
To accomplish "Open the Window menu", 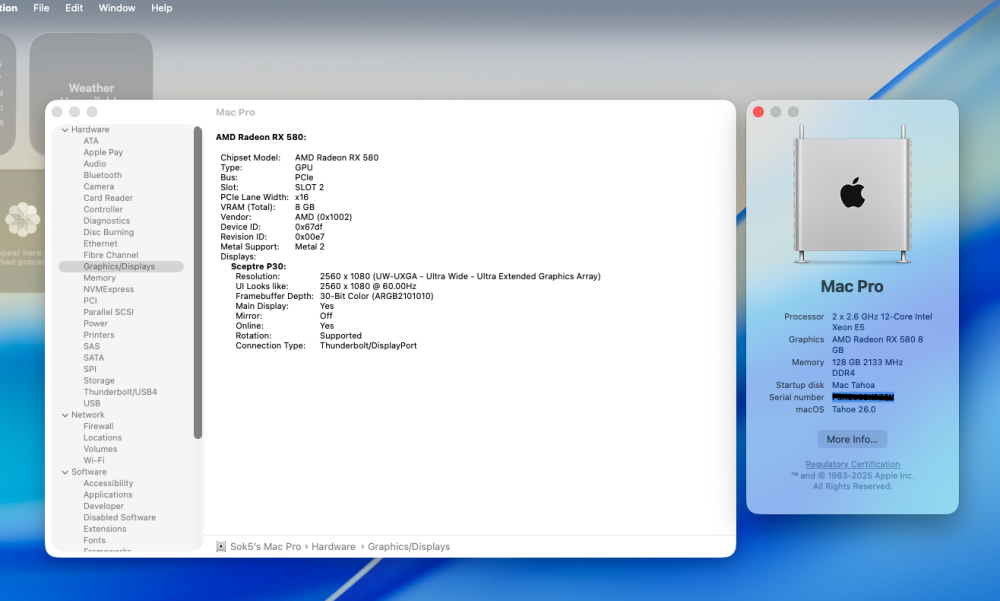I will pyautogui.click(x=117, y=8).
